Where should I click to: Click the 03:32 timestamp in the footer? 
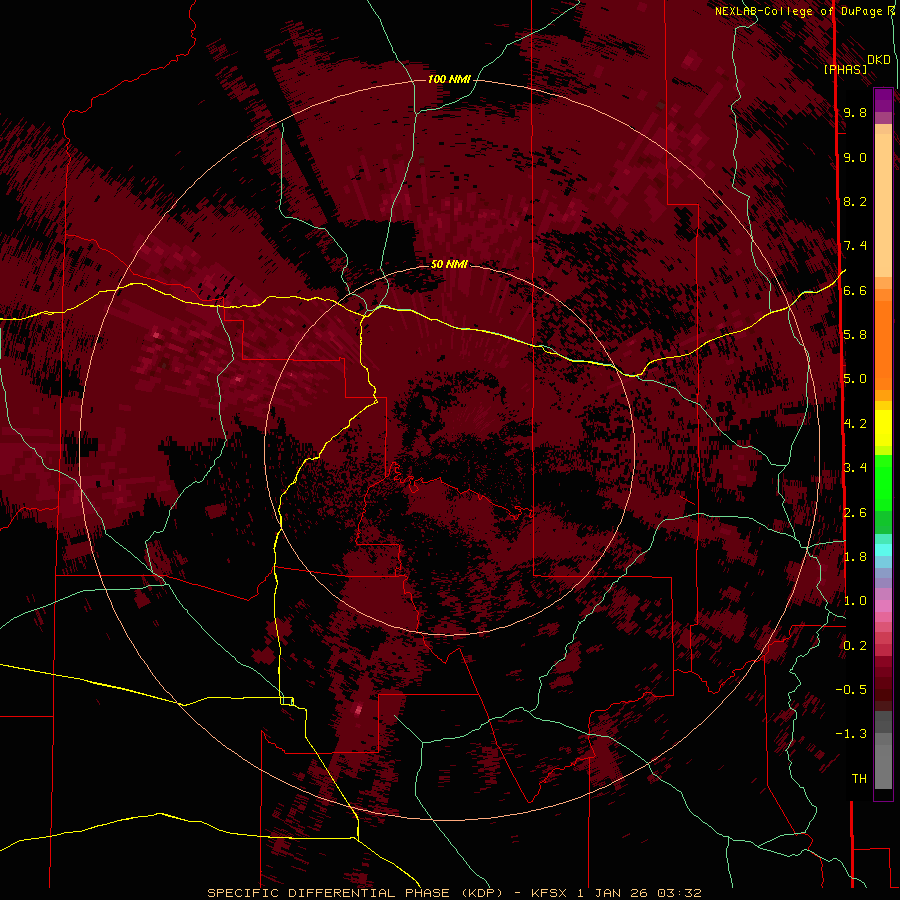[680, 893]
